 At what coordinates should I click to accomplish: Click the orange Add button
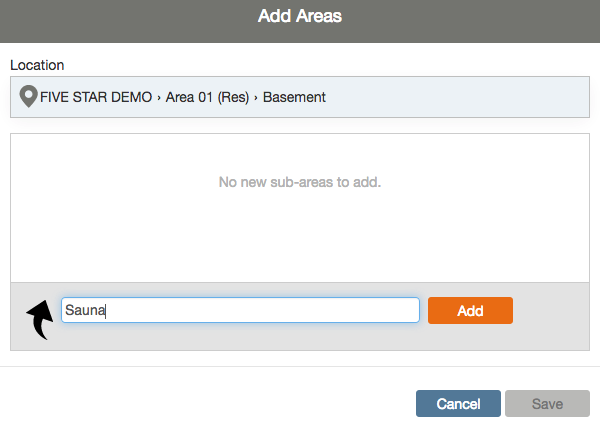[x=470, y=311]
